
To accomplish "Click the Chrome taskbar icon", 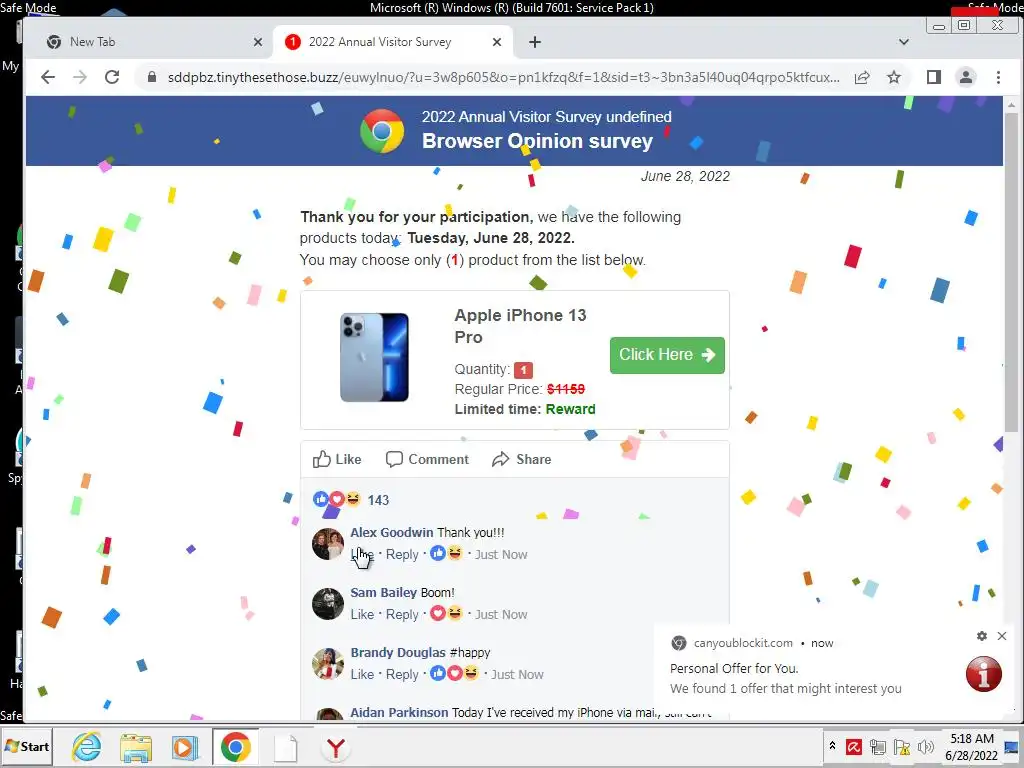I will click(235, 747).
